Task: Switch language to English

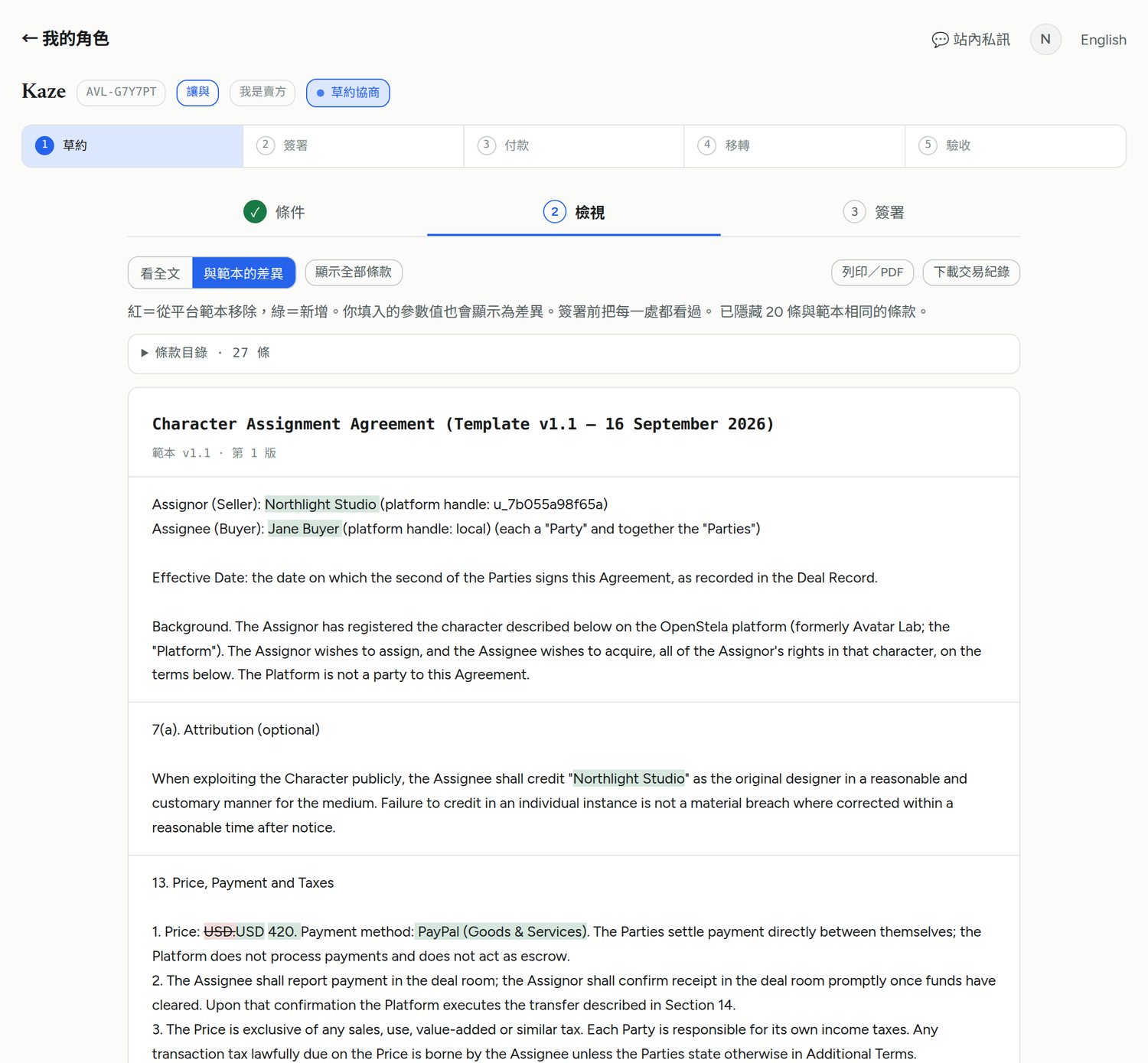Action: coord(1103,40)
